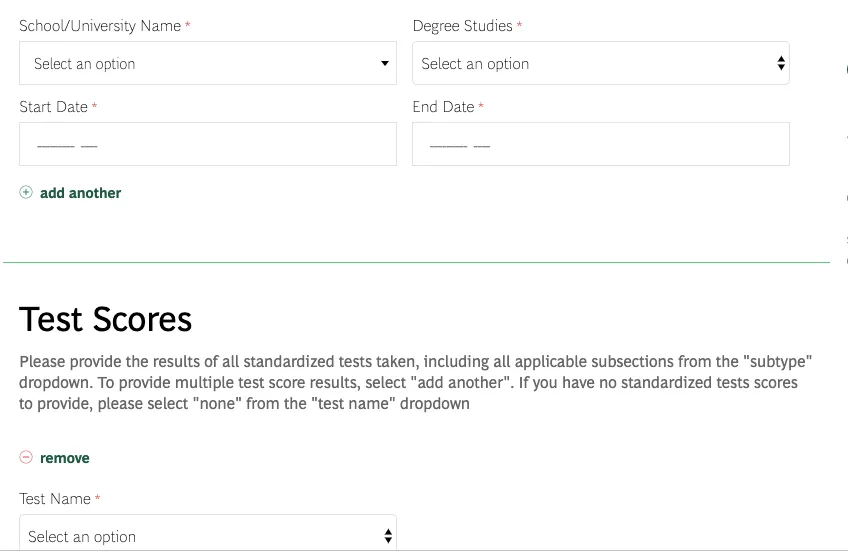Click the green plus circle icon

26,192
